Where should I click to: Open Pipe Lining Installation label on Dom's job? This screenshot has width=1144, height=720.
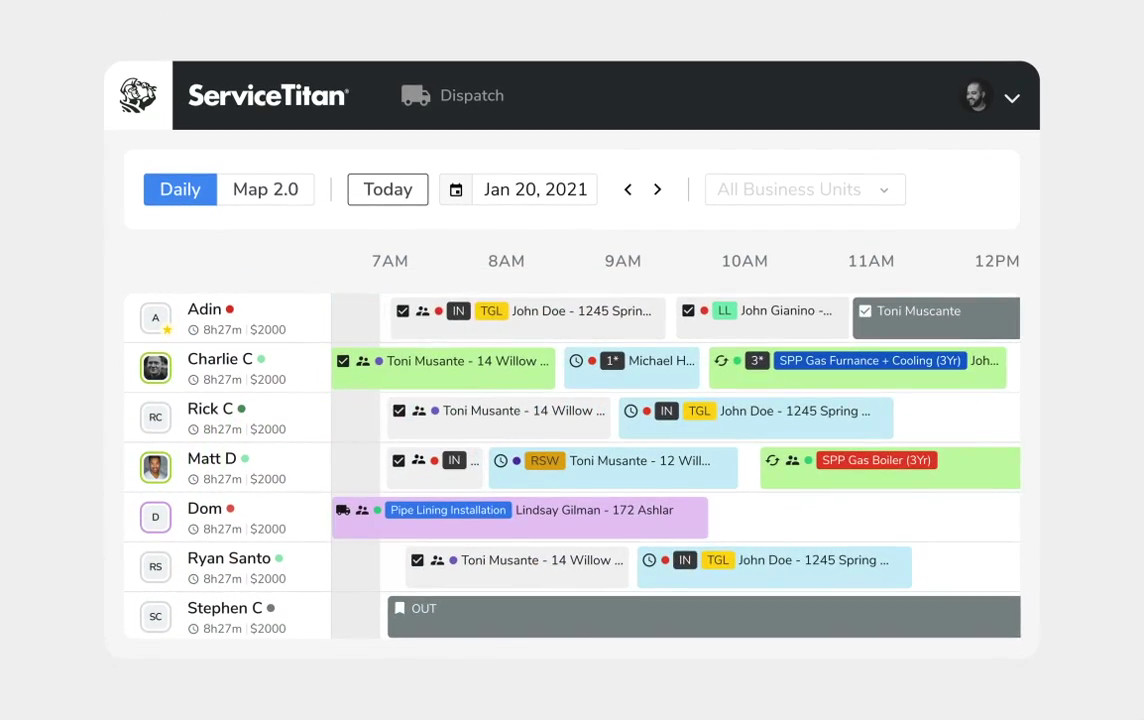[x=448, y=510]
